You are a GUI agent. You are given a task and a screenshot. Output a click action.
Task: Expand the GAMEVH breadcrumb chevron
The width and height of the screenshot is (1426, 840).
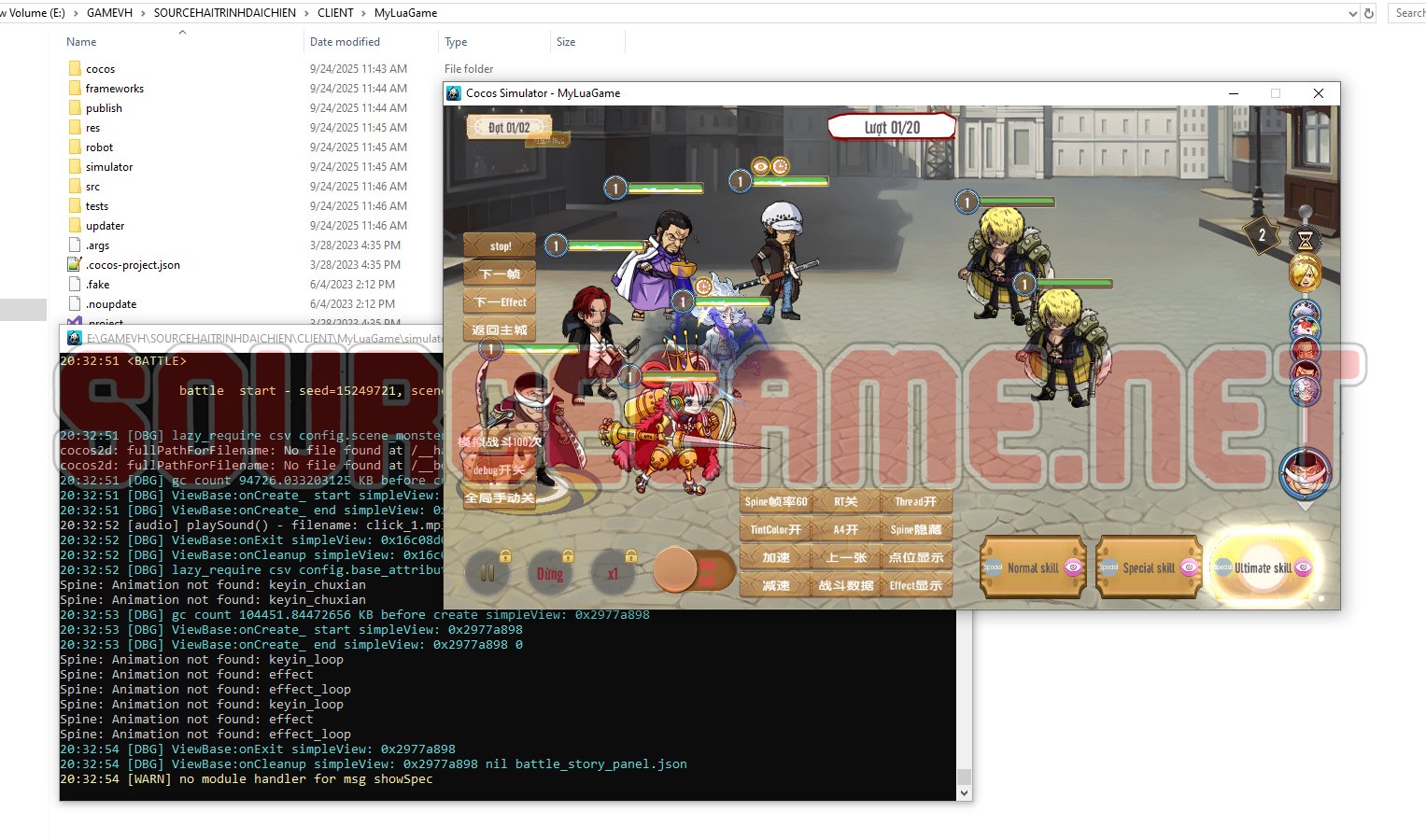point(143,13)
